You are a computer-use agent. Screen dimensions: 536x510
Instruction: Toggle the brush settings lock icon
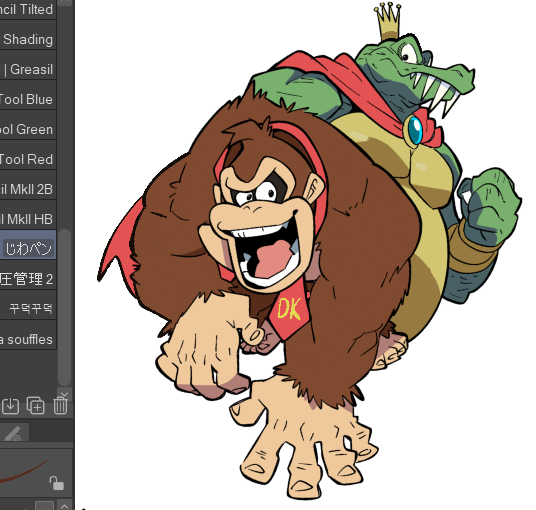point(57,483)
